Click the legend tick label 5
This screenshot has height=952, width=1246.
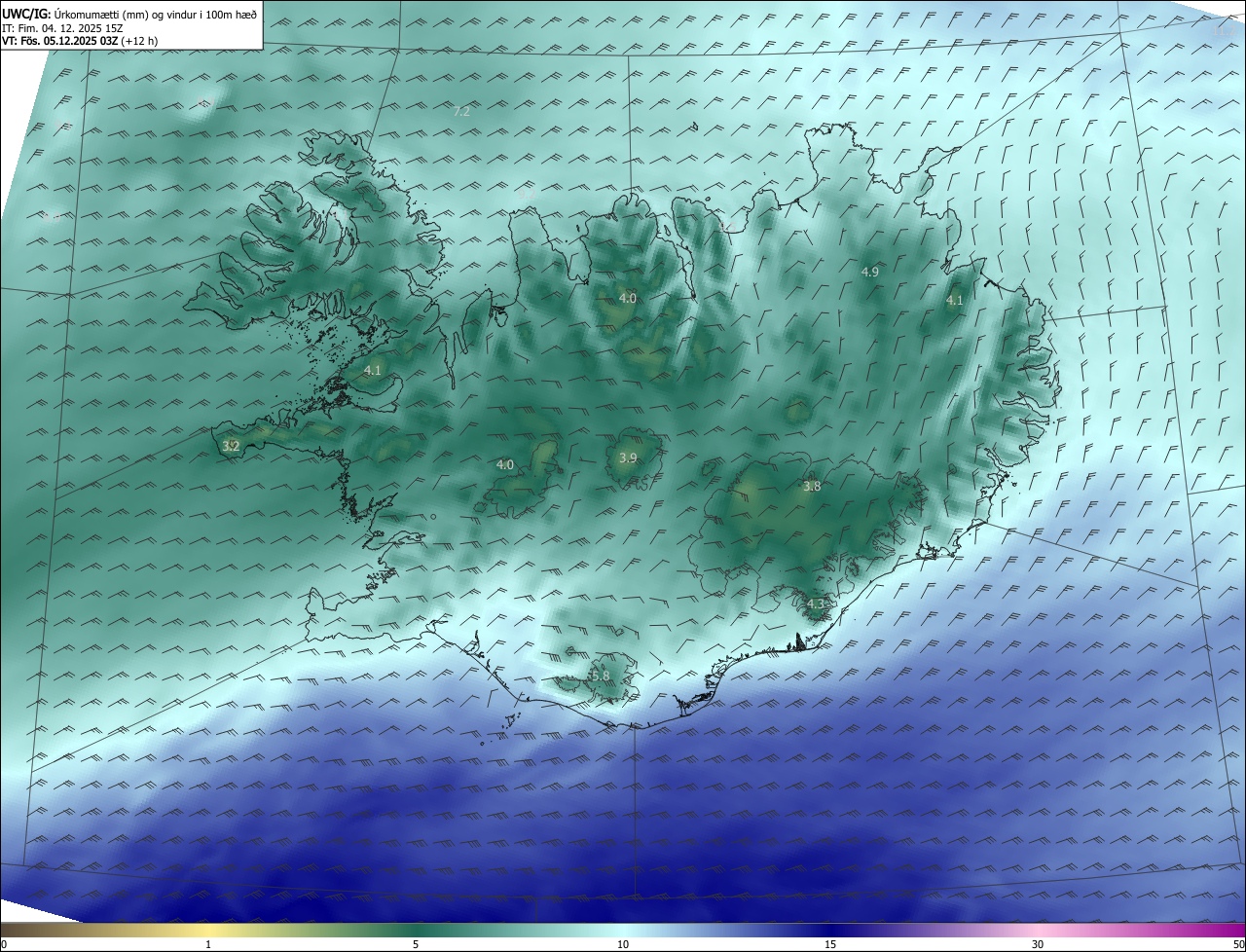pos(416,944)
